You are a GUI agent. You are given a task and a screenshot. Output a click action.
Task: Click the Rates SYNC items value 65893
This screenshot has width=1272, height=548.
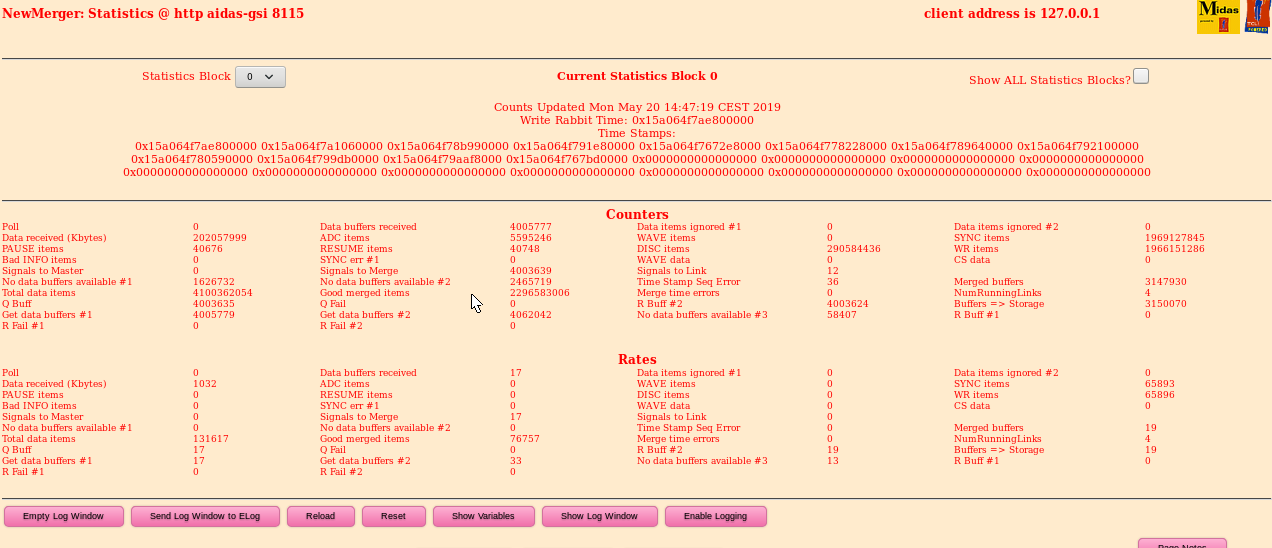pos(1160,384)
